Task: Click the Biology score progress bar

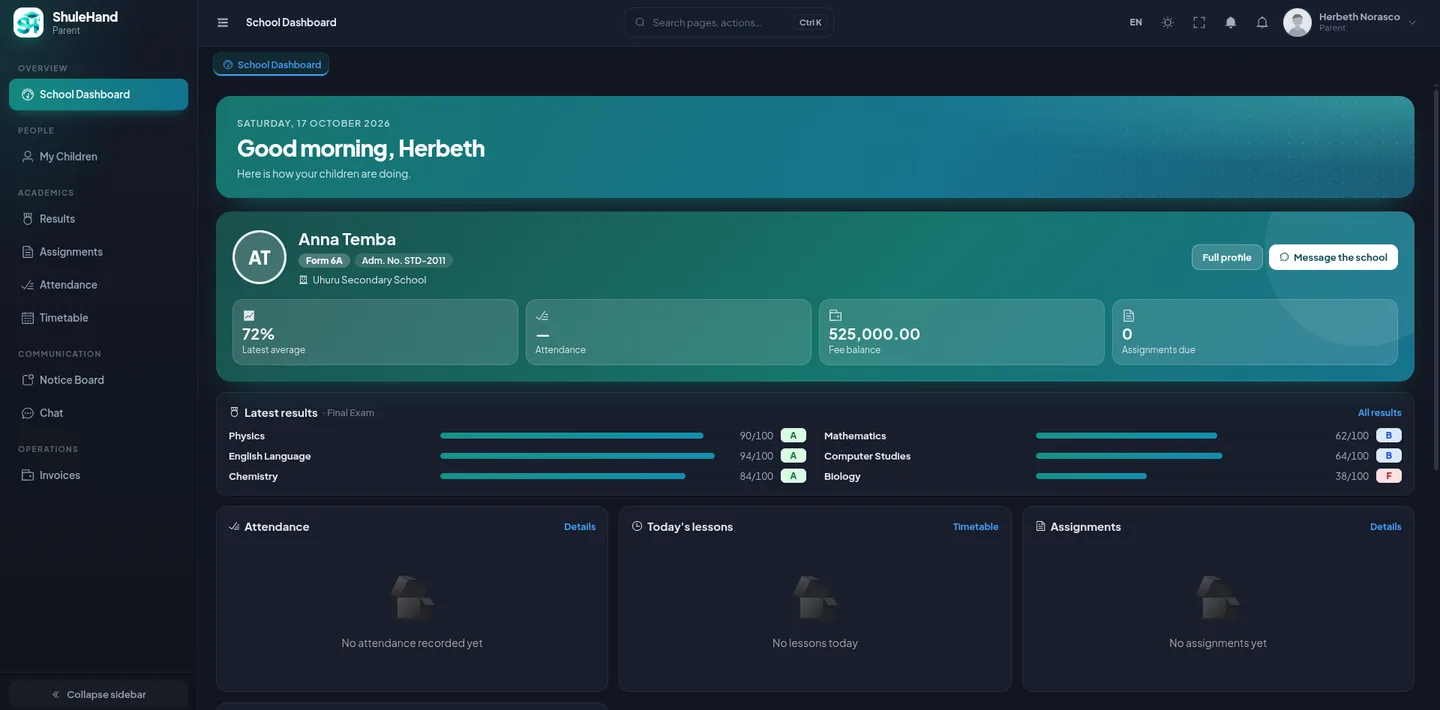Action: (1091, 476)
